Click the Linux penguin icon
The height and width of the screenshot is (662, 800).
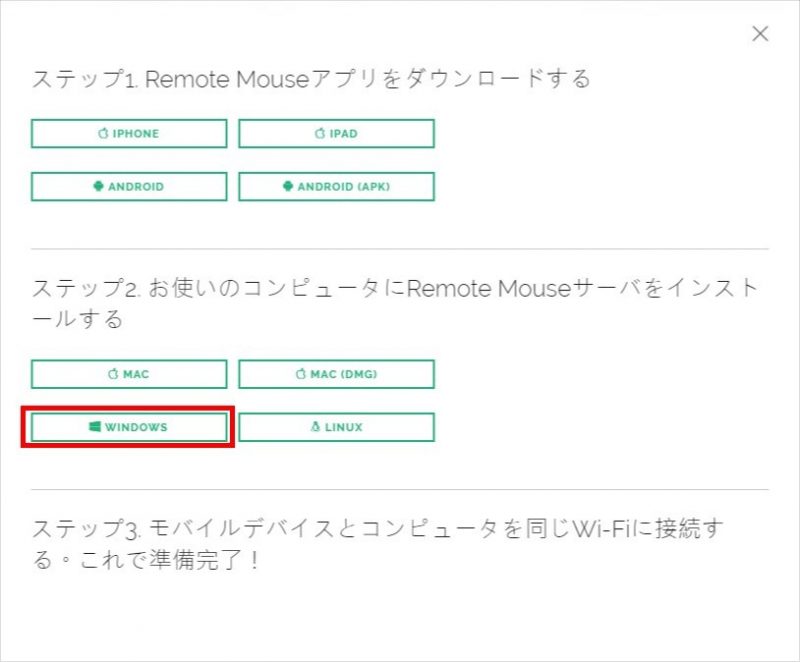tap(316, 427)
